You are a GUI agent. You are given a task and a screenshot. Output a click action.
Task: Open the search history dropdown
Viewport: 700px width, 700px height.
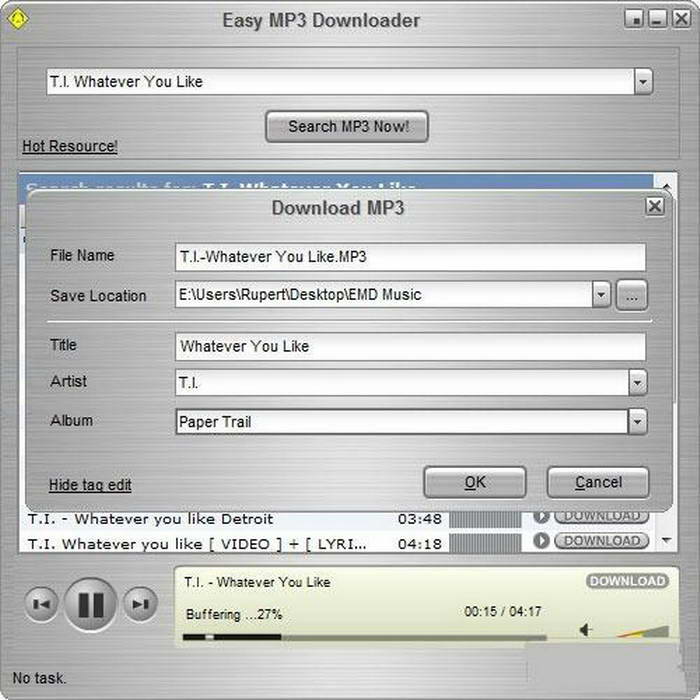643,81
